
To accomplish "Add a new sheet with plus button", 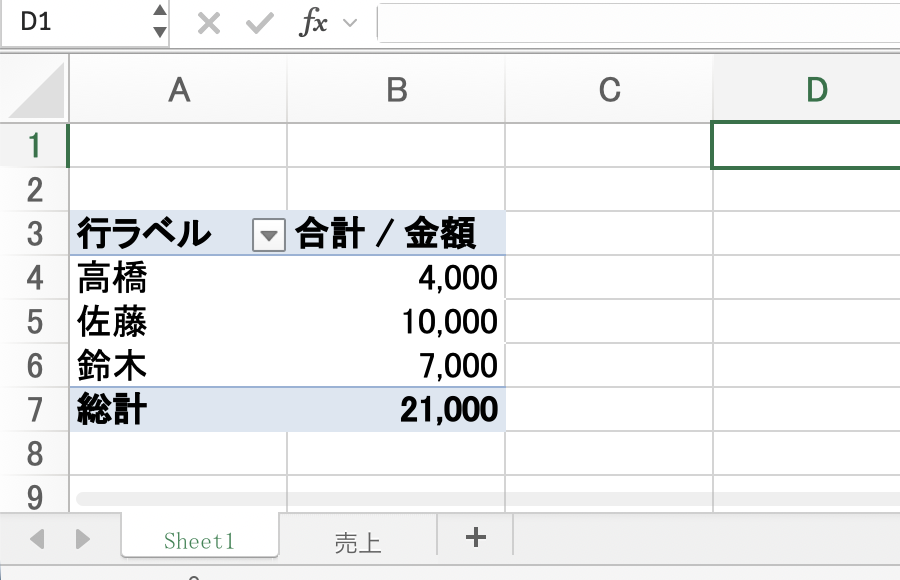I will click(x=475, y=538).
